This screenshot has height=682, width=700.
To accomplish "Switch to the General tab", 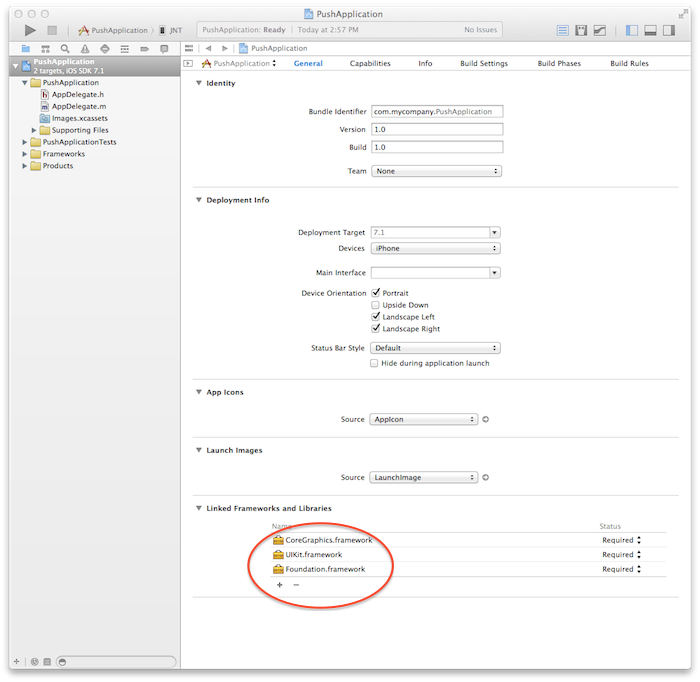I will point(308,63).
